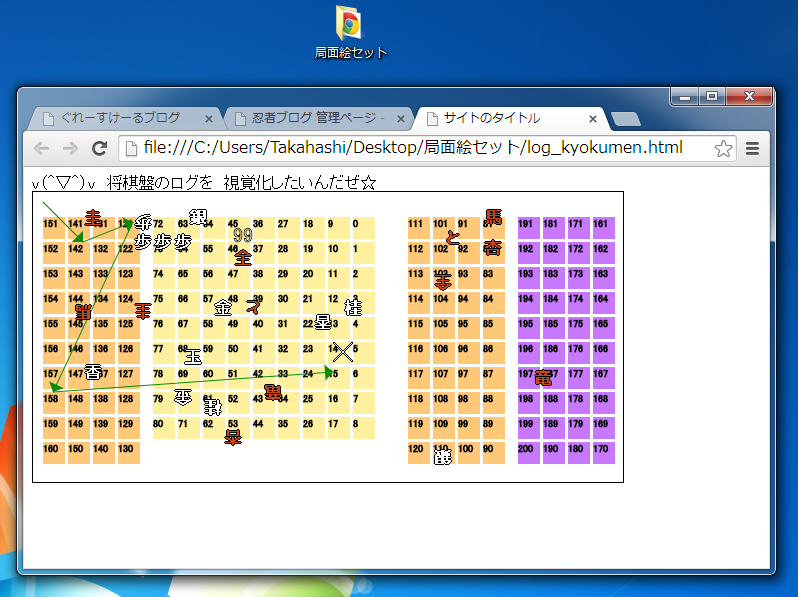Click the X mark near cell 14
Viewport: 798px width, 597px height.
coord(343,352)
